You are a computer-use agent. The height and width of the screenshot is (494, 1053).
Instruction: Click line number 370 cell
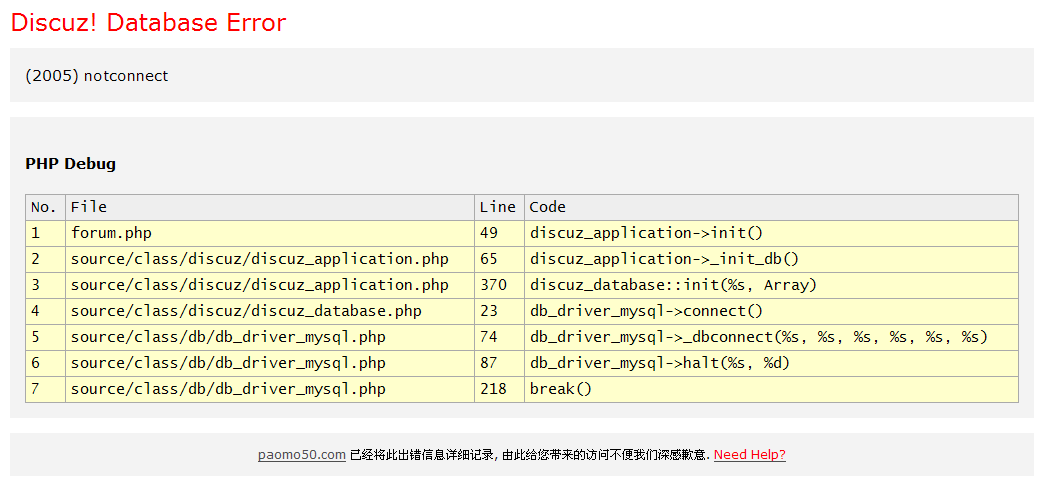tap(499, 285)
